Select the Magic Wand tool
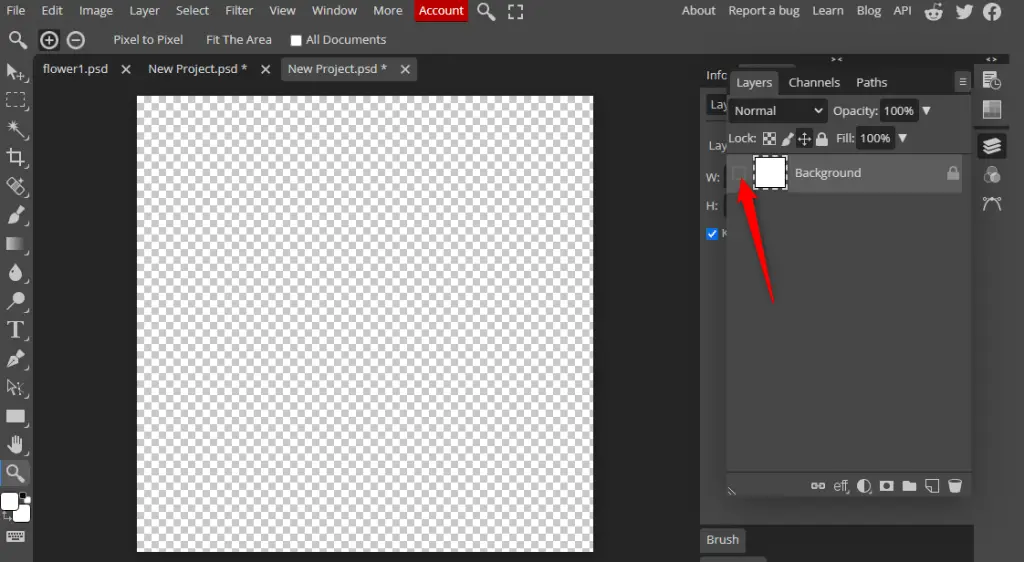Screen dimensions: 1024x562 (15, 129)
